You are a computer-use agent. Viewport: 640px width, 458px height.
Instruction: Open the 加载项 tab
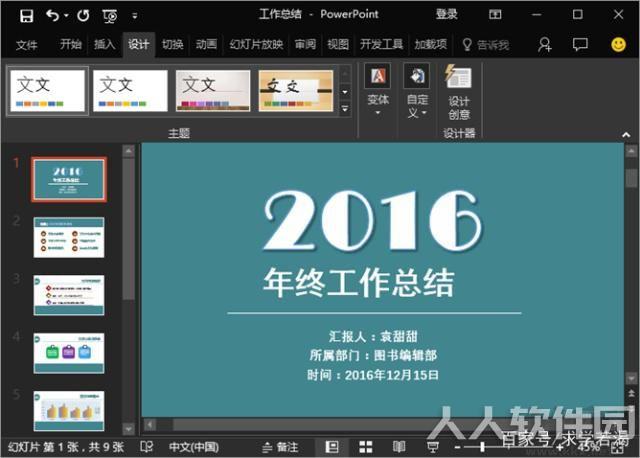point(431,44)
